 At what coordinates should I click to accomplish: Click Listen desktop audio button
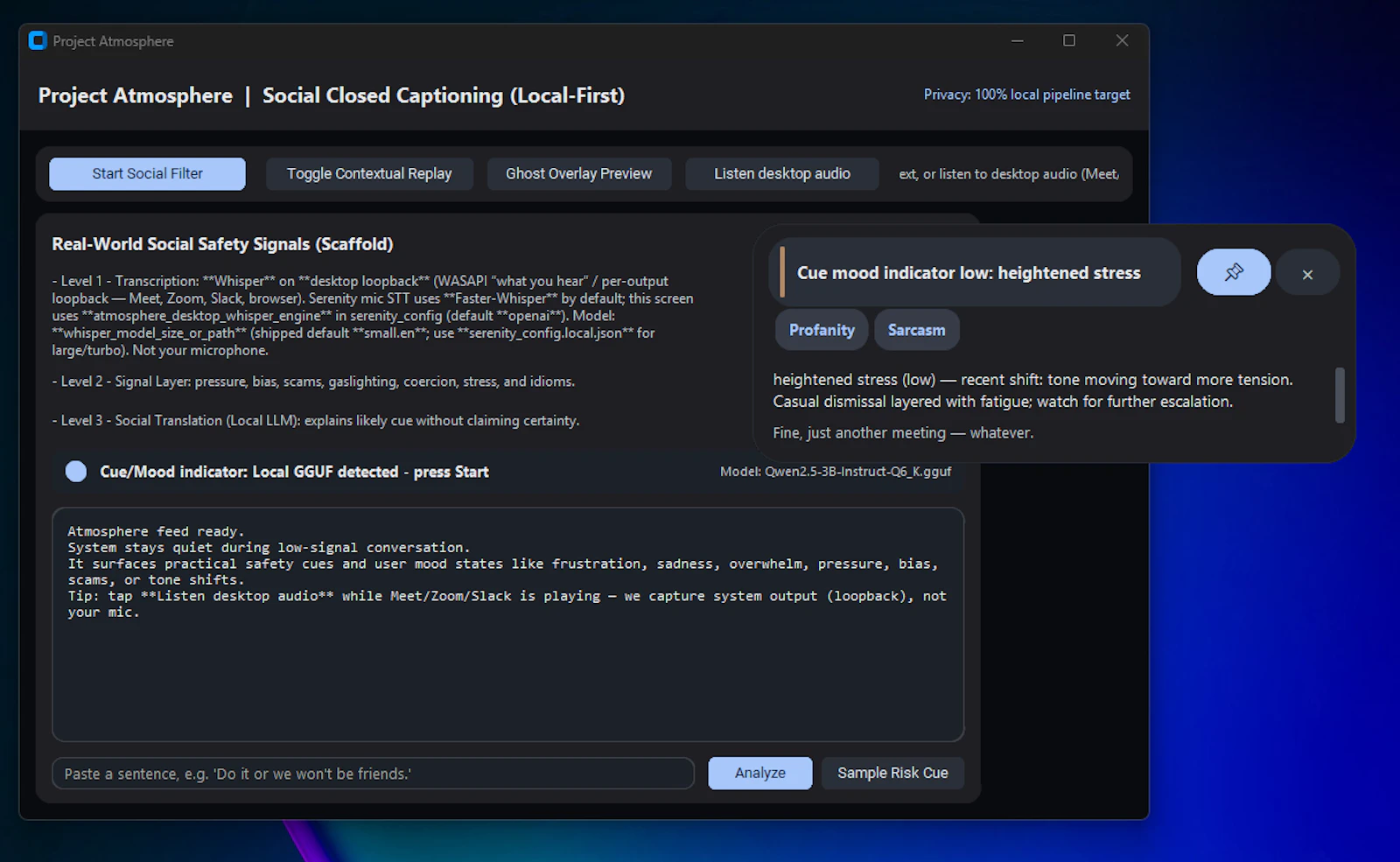(x=781, y=174)
